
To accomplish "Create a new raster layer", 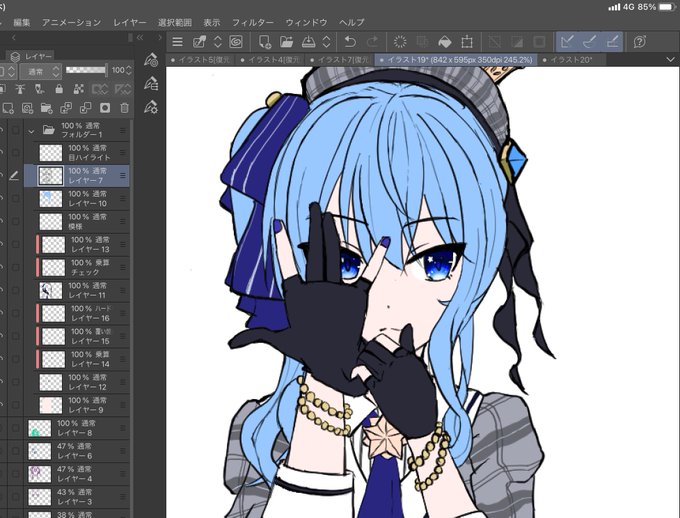I will (x=8, y=108).
